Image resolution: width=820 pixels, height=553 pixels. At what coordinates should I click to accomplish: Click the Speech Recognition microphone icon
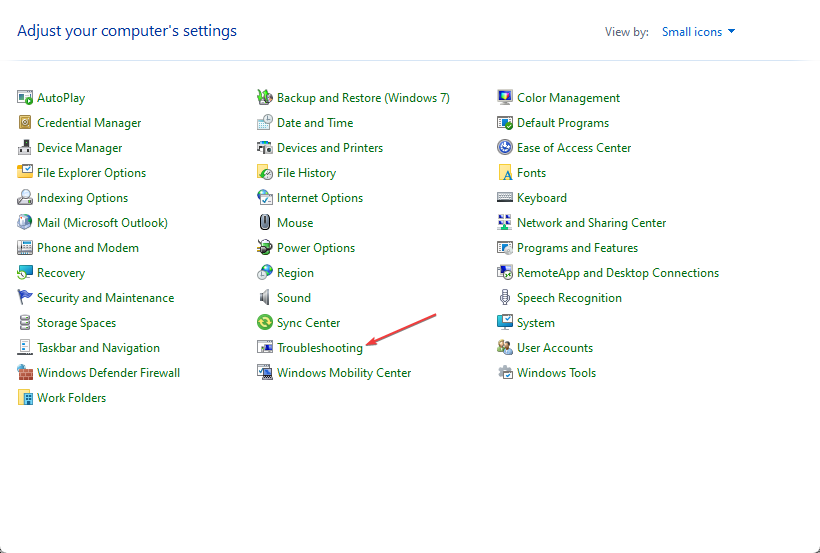[505, 298]
